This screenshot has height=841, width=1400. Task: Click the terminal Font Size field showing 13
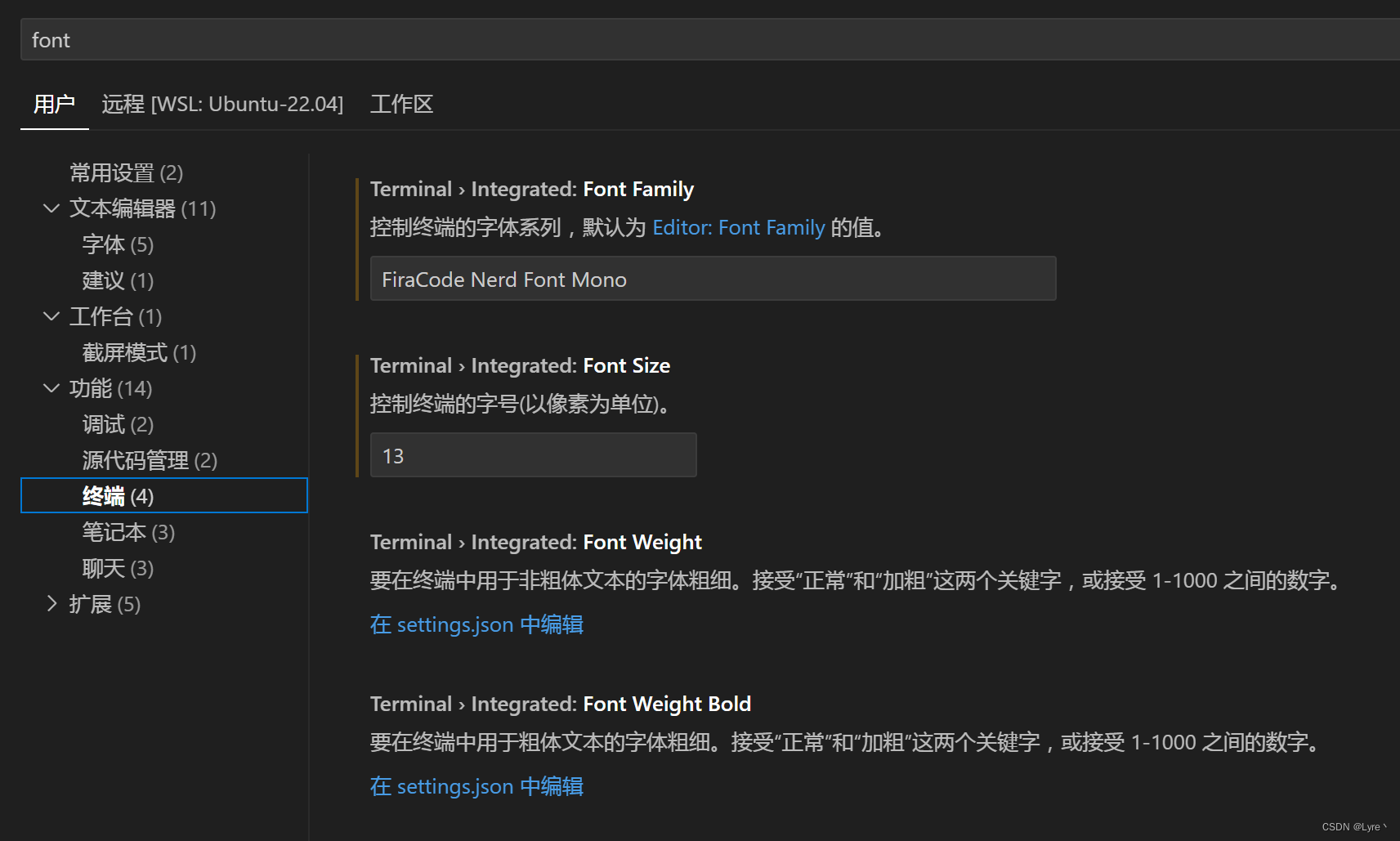pyautogui.click(x=532, y=454)
